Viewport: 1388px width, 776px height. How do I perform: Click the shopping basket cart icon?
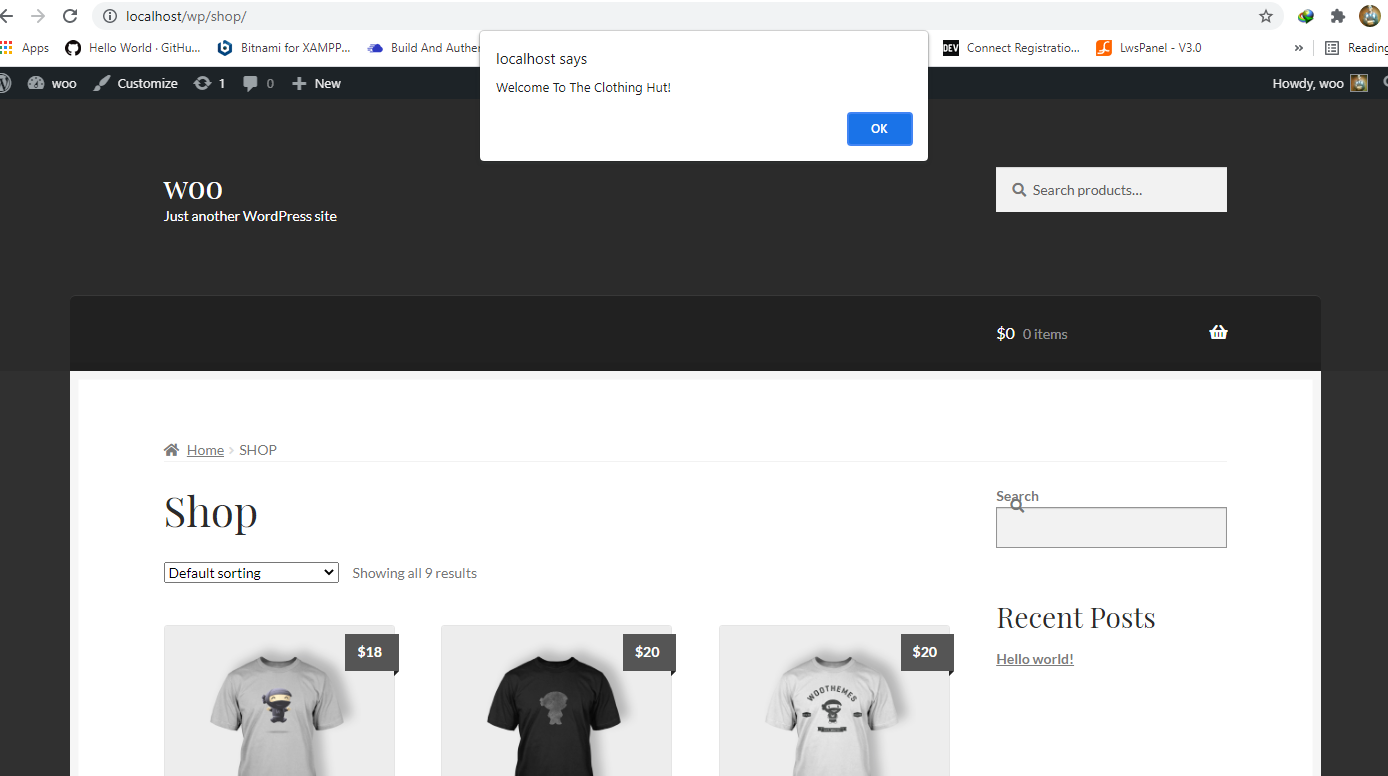1218,333
